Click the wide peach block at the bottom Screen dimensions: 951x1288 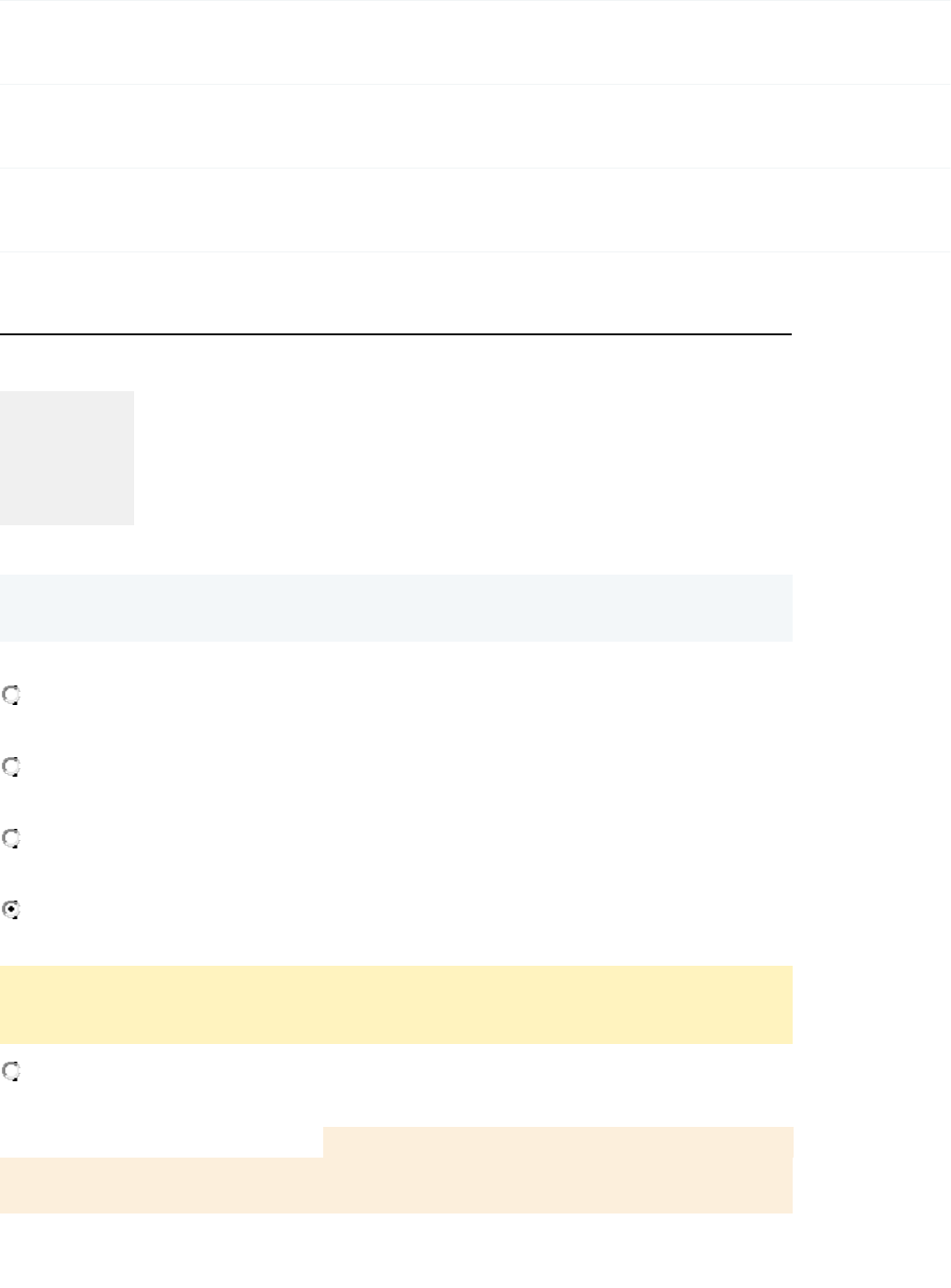[x=396, y=1185]
